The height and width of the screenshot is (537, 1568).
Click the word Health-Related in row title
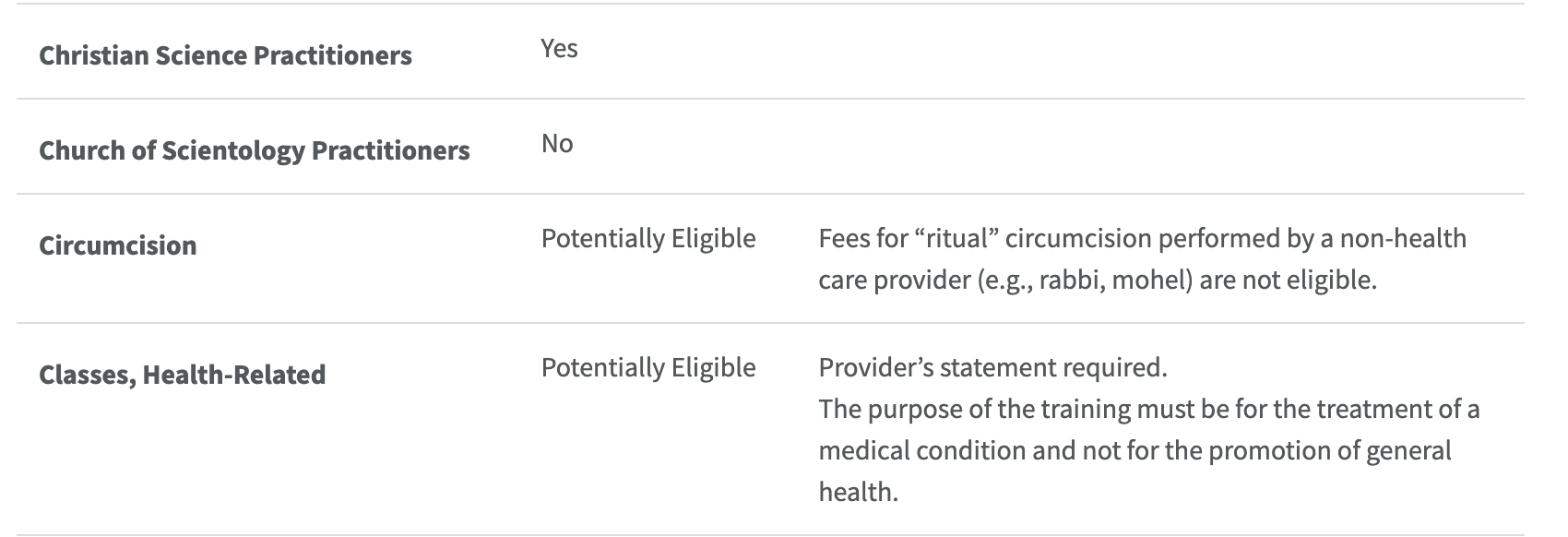point(234,375)
